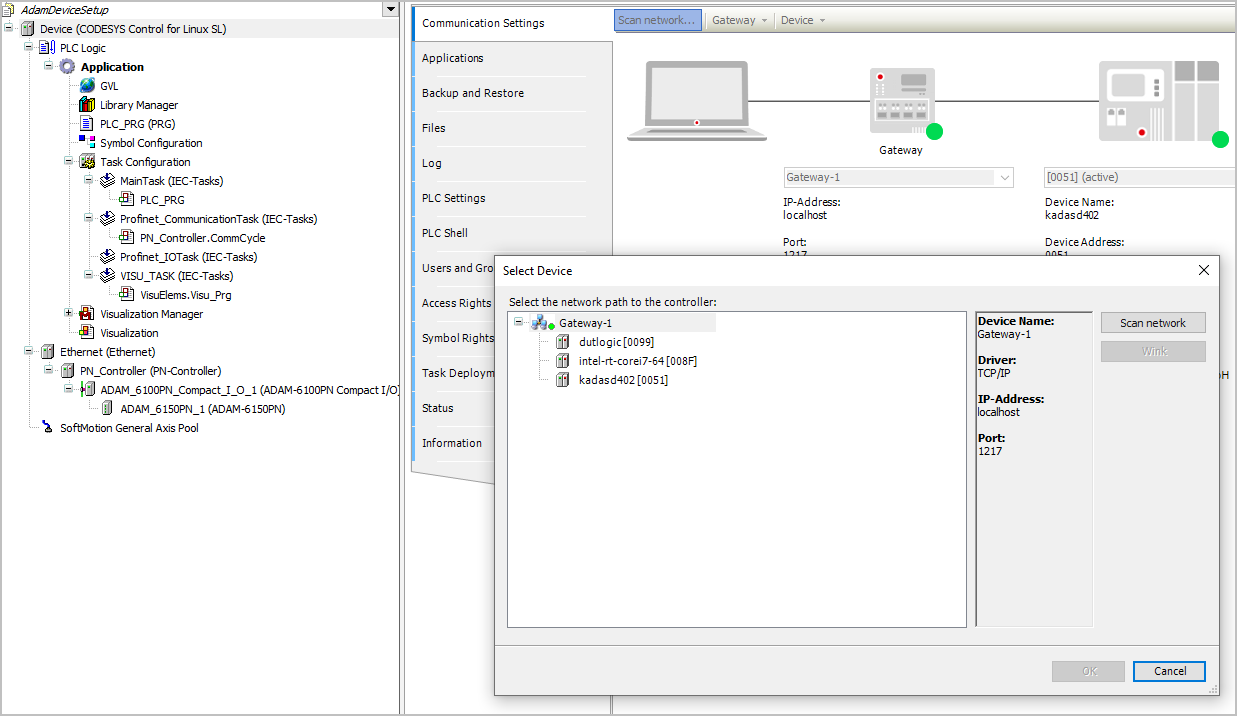Screen dimensions: 1237x716
Task: Select the Symbol Configuration icon
Action: point(87,143)
